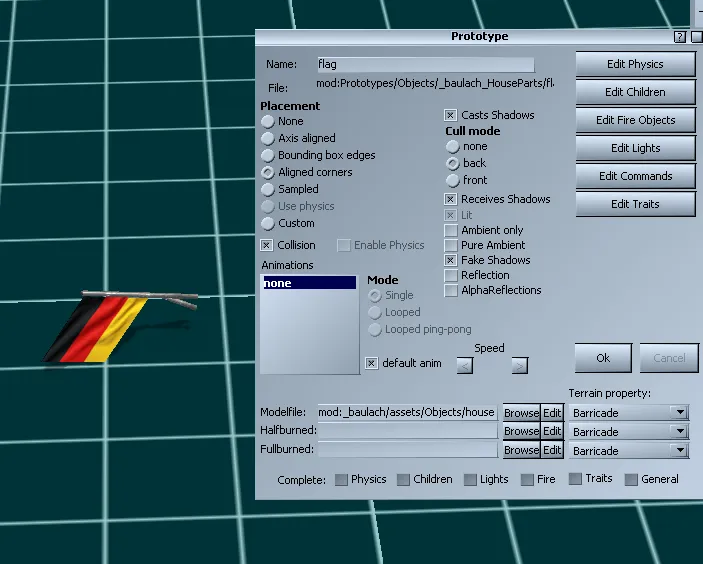Enable Pure Ambient checkbox
703x564 pixels.
[451, 245]
